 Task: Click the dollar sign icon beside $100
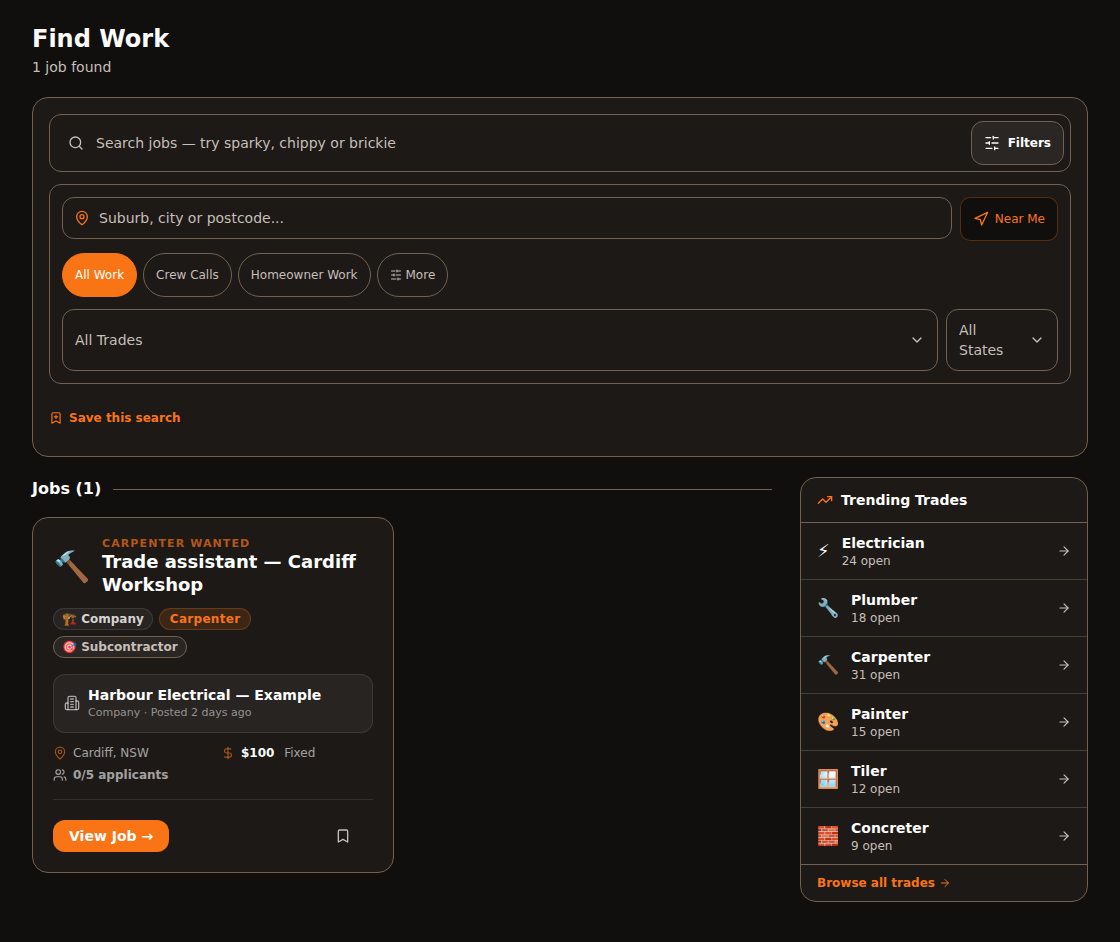[228, 753]
